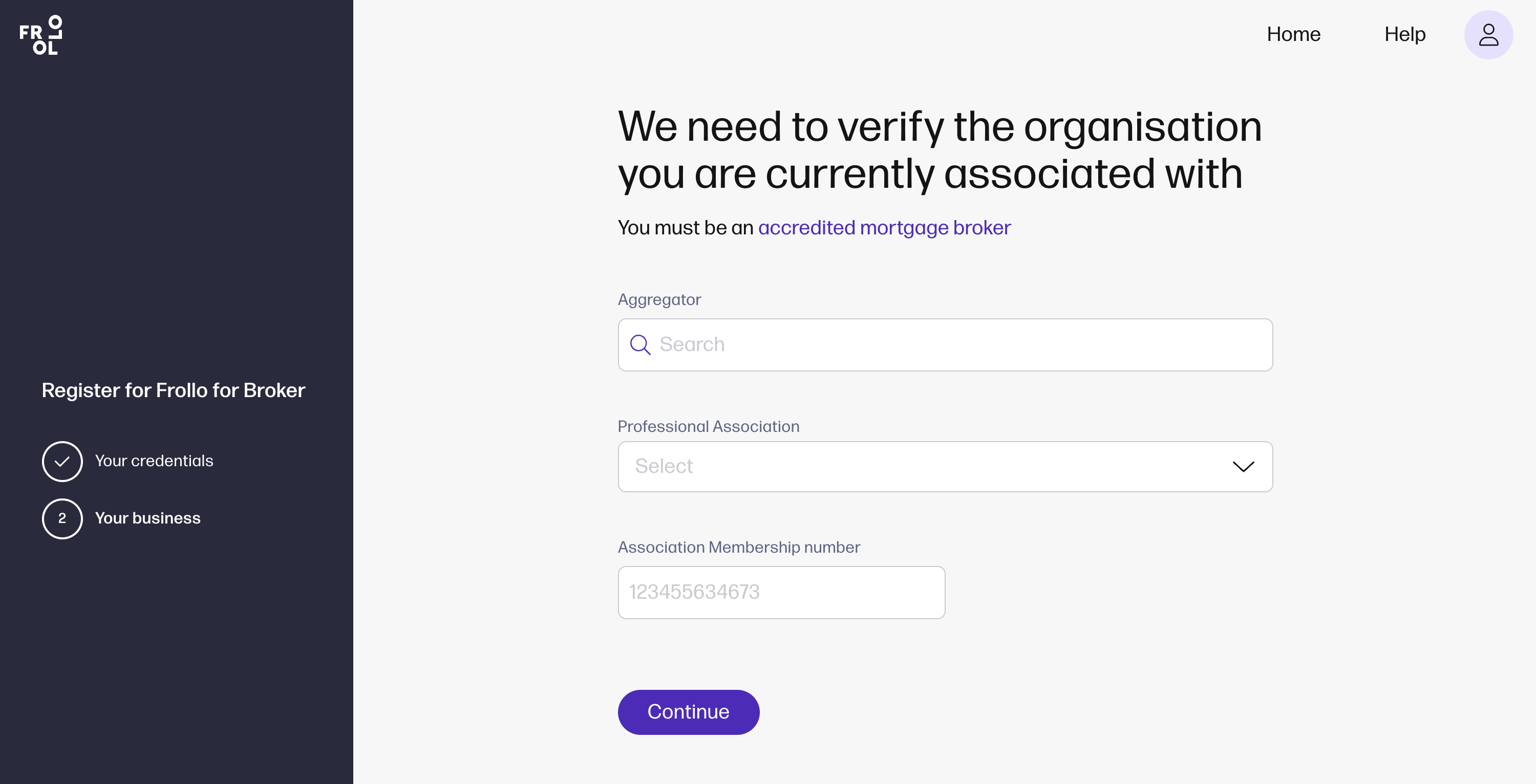Click the step 2 number circle

pos(62,518)
